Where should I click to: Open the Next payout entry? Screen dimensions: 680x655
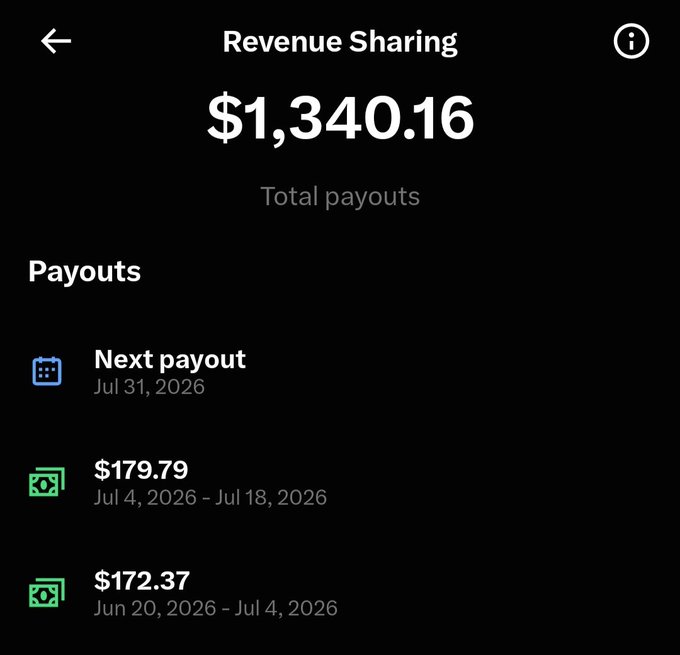340,372
